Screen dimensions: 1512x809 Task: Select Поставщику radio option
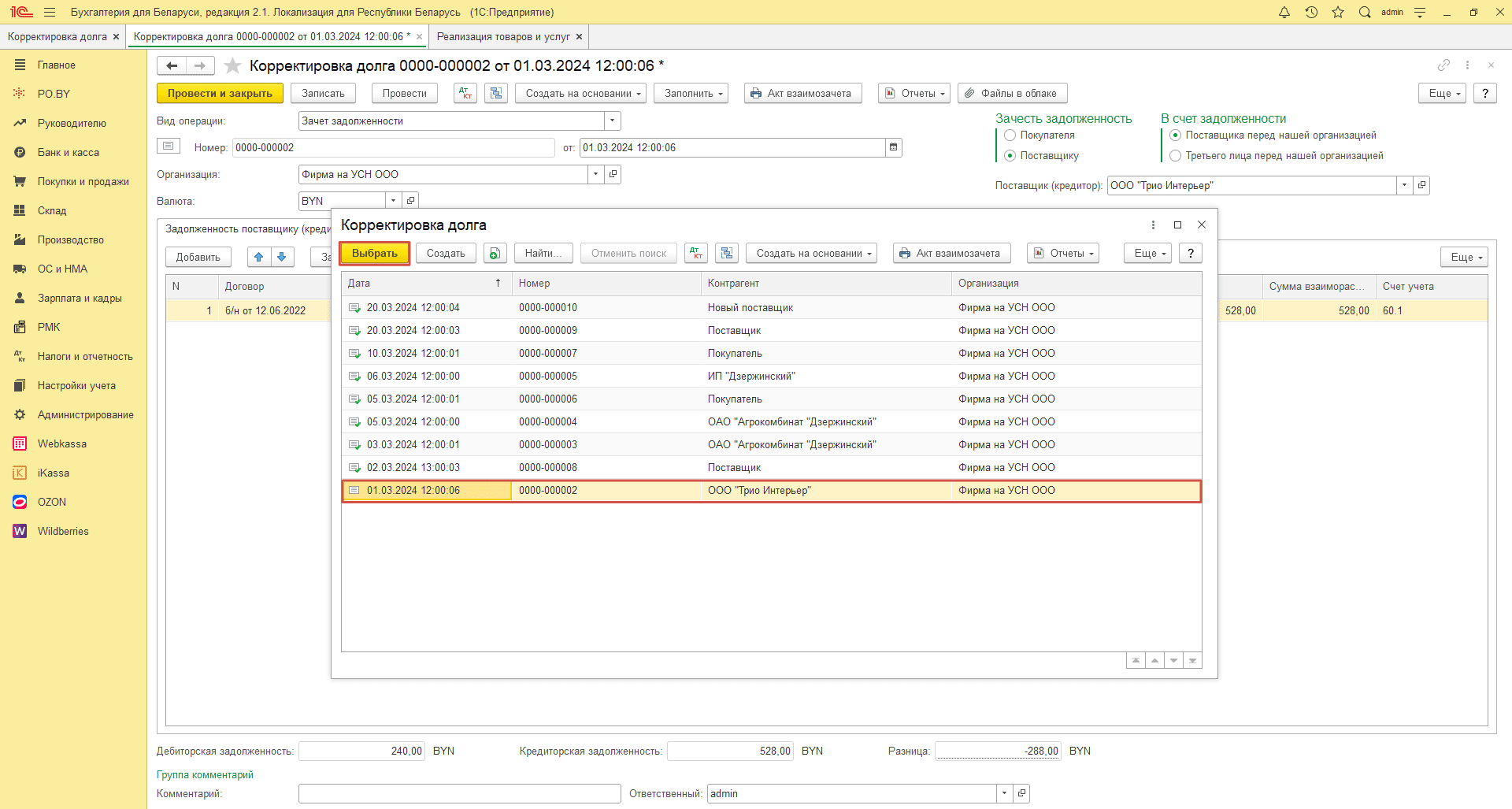1010,156
